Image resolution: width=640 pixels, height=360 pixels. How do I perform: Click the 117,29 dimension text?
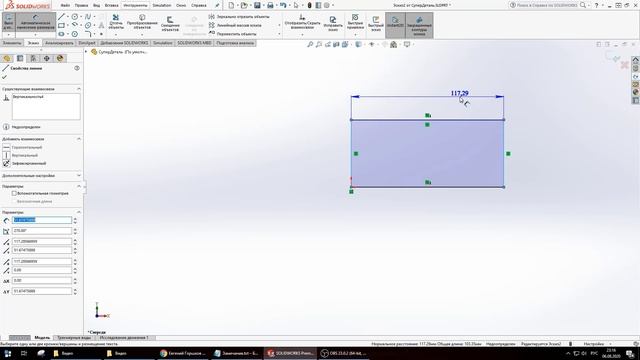(x=460, y=93)
